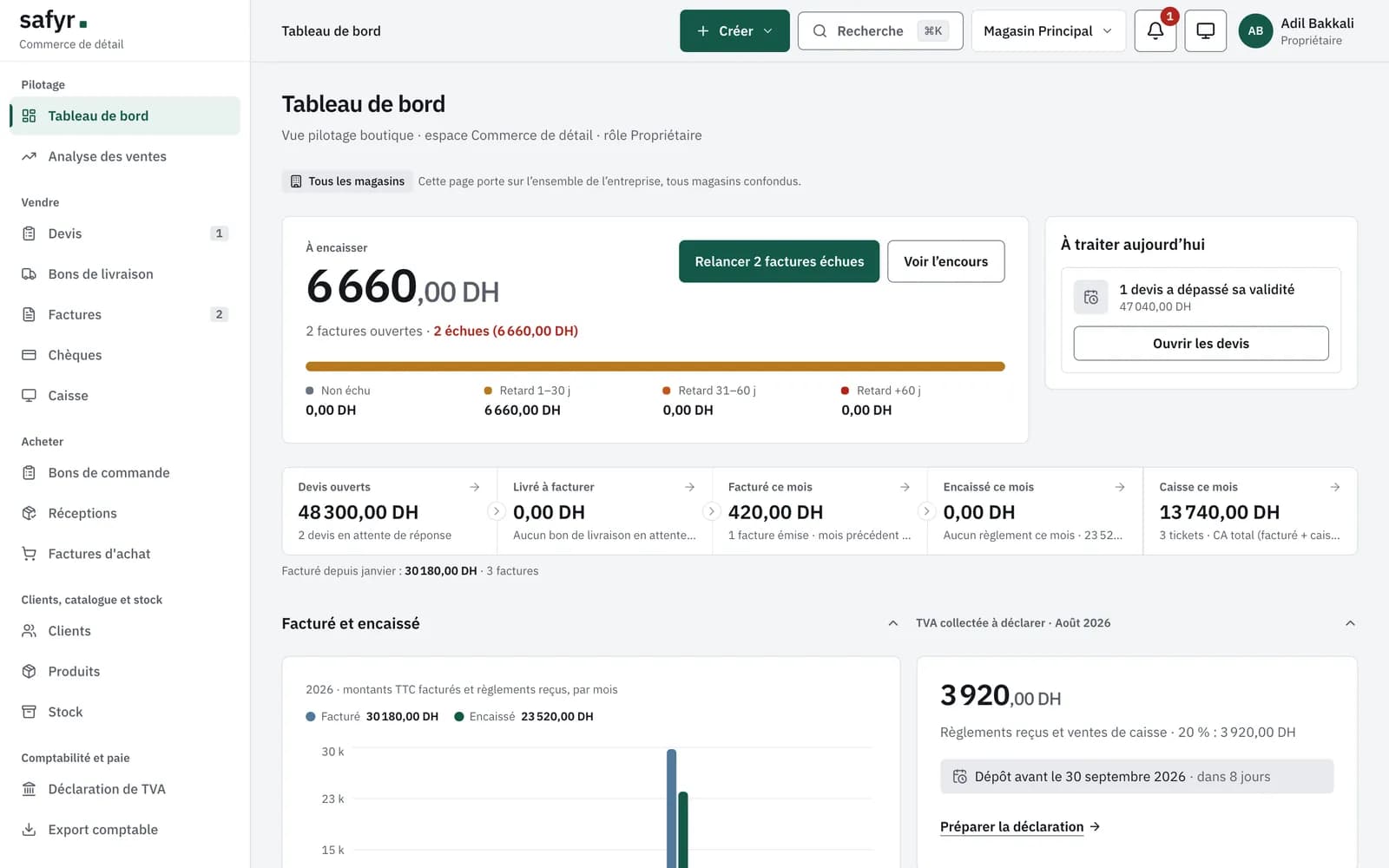Follow the Préparer la déclaration link
This screenshot has height=868, width=1389.
(x=1020, y=827)
